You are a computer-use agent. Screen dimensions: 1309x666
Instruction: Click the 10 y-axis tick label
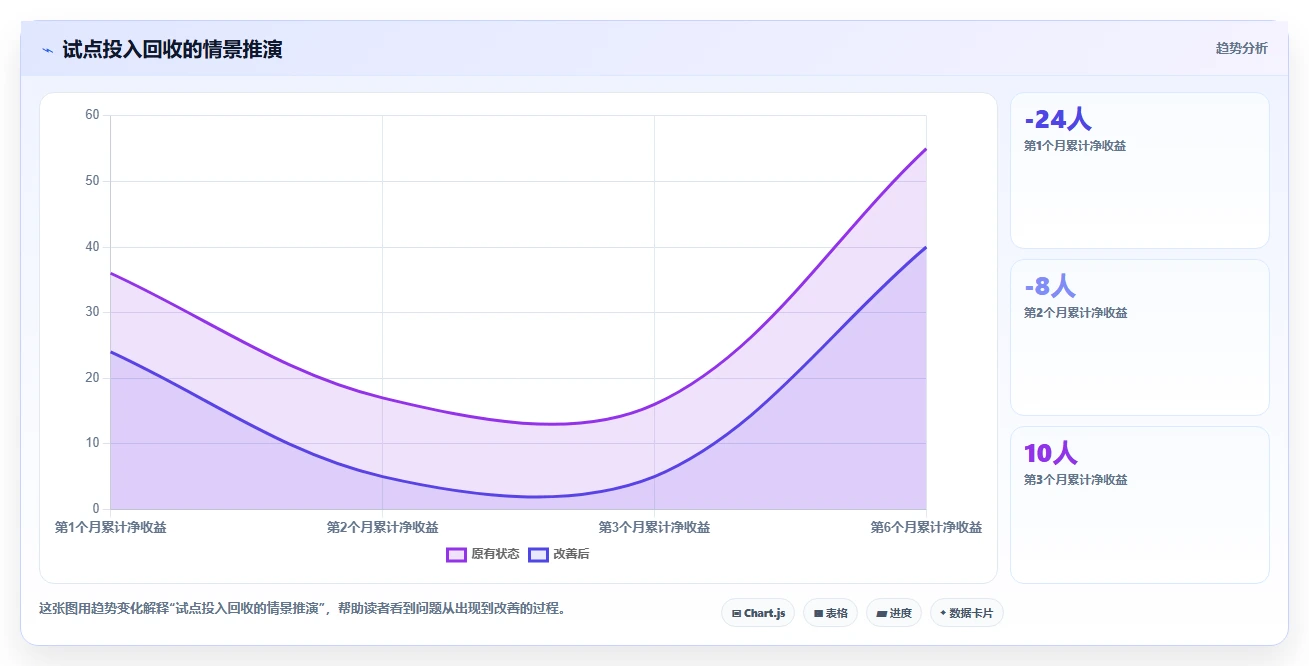pyautogui.click(x=92, y=443)
